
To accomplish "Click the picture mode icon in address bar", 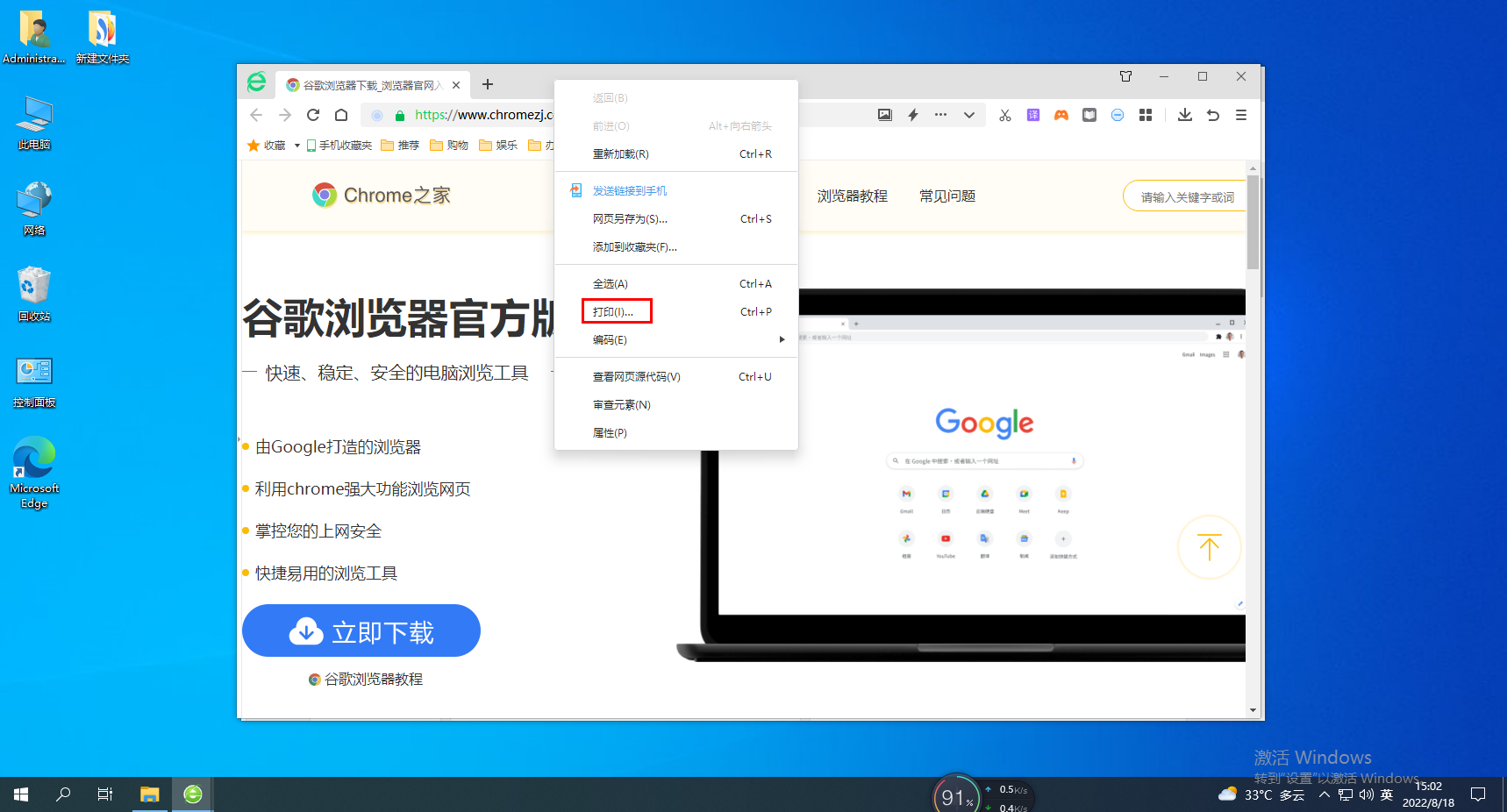I will (x=885, y=115).
